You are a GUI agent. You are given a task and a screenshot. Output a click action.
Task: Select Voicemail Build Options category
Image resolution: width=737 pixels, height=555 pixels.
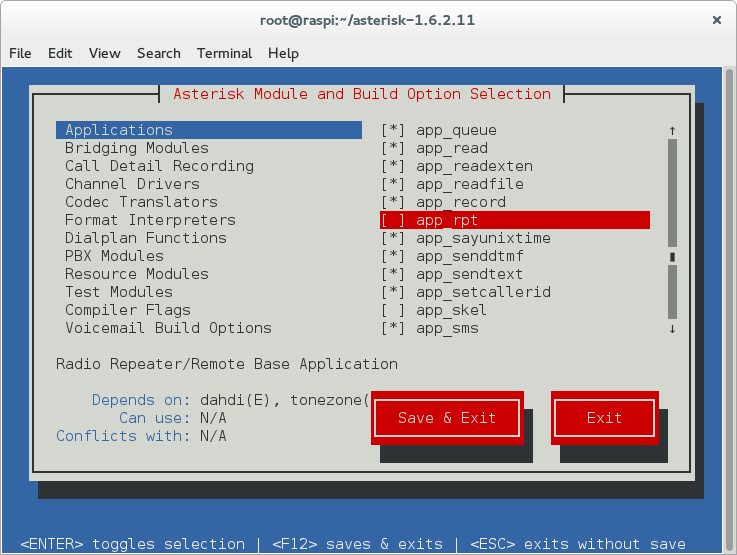[168, 328]
